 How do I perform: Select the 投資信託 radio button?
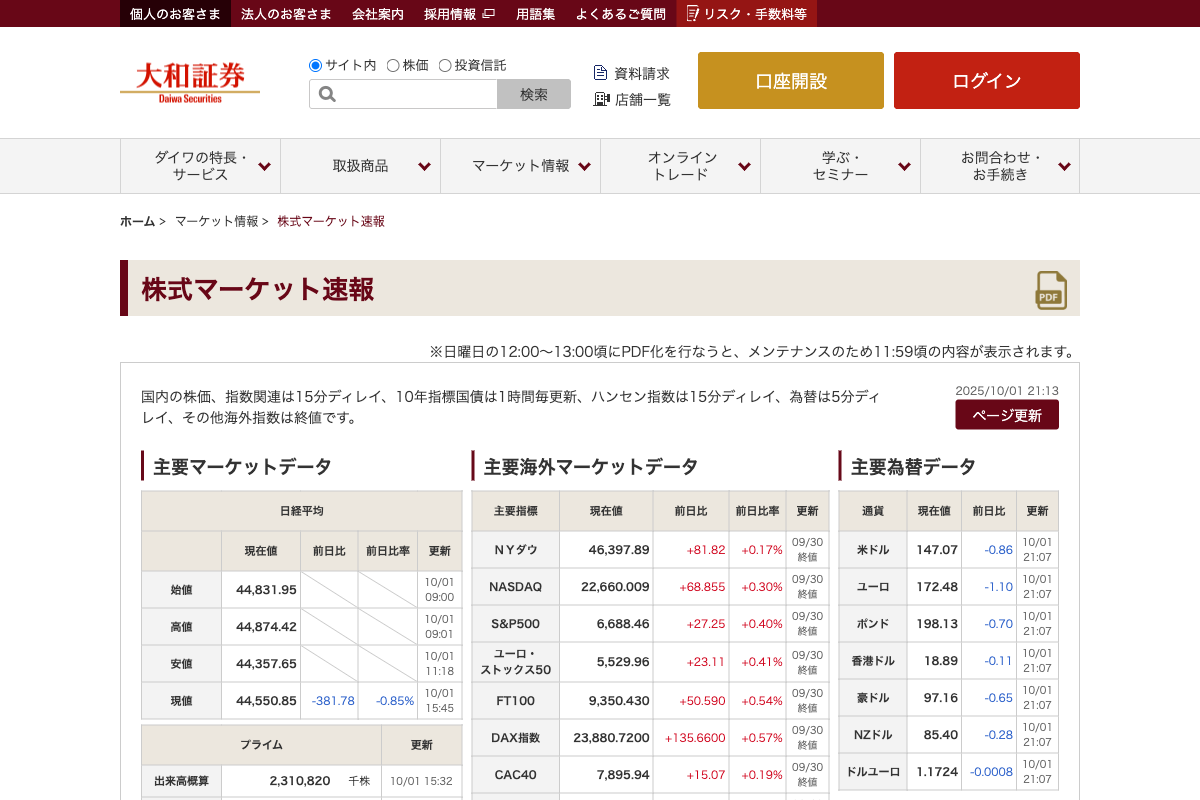click(445, 65)
